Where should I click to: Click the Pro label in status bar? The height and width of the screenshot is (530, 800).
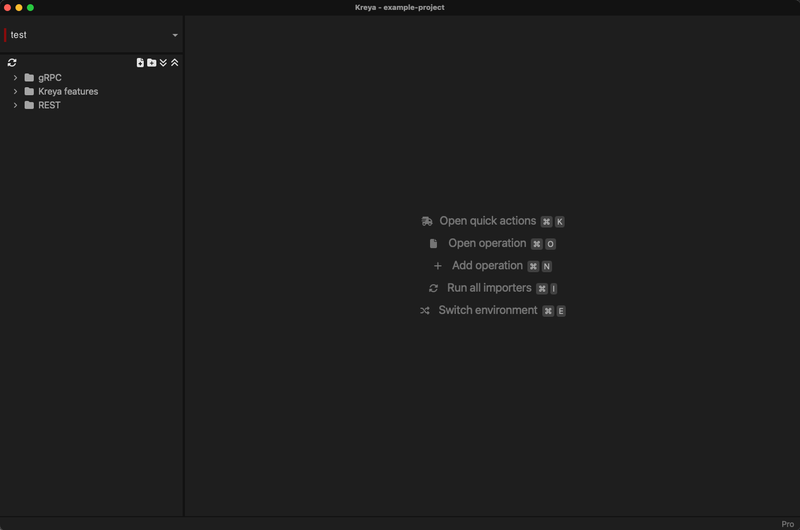(787, 524)
